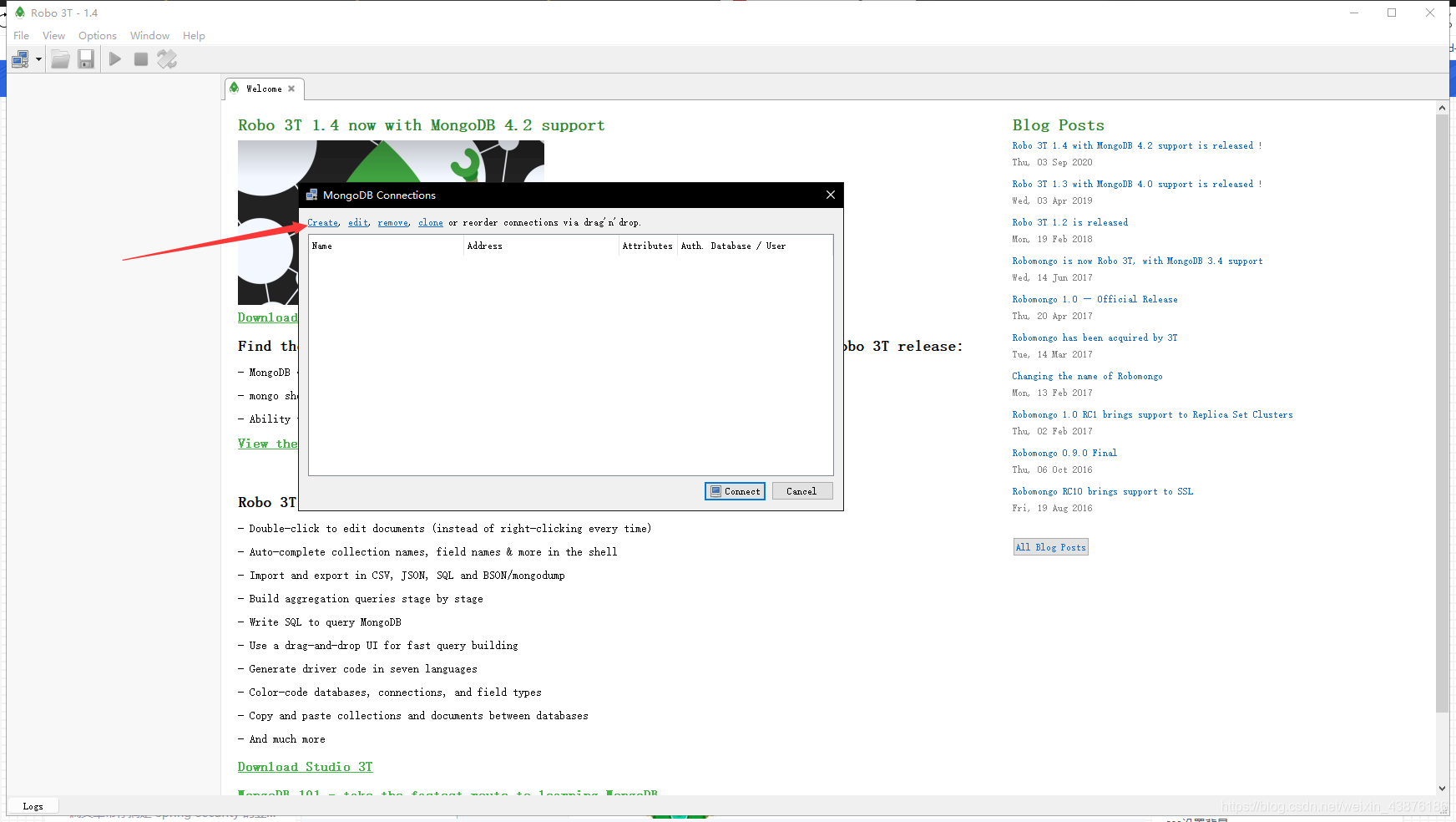Open blog post Robo 3T 1.2 is released
The height and width of the screenshot is (822, 1456).
coord(1070,223)
